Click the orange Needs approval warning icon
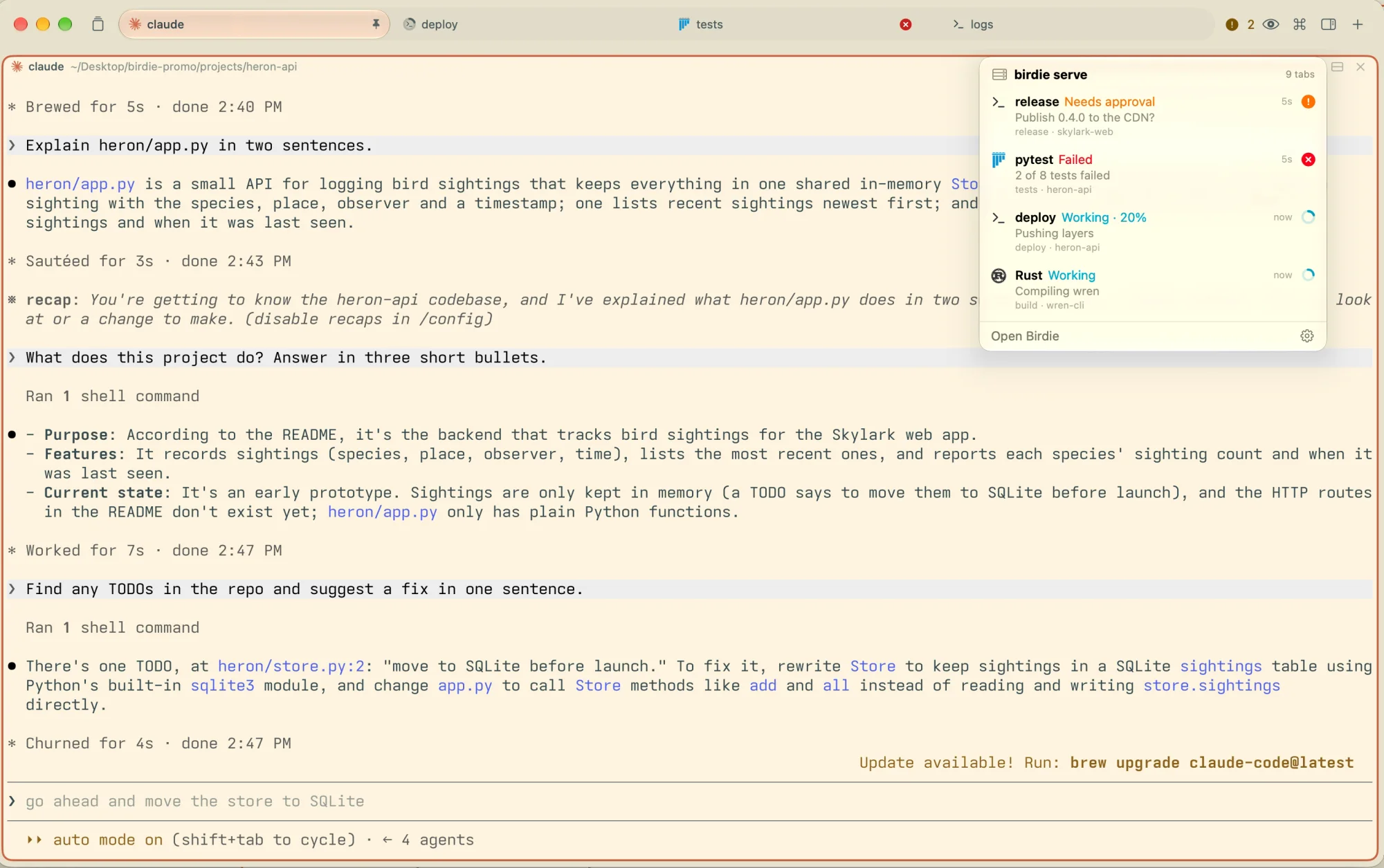This screenshot has height=868, width=1384. tap(1308, 102)
